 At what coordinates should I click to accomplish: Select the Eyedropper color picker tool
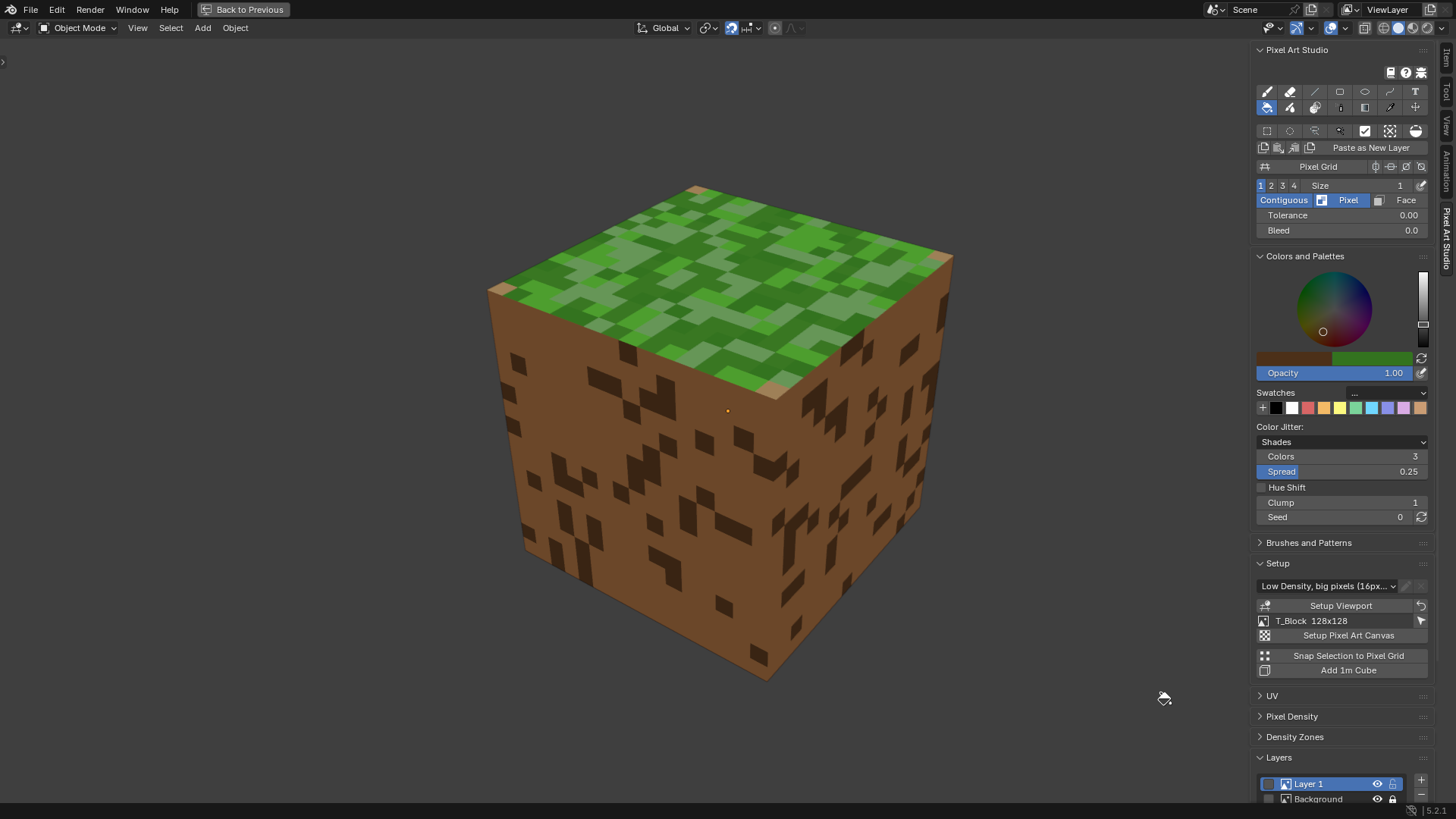1390,108
